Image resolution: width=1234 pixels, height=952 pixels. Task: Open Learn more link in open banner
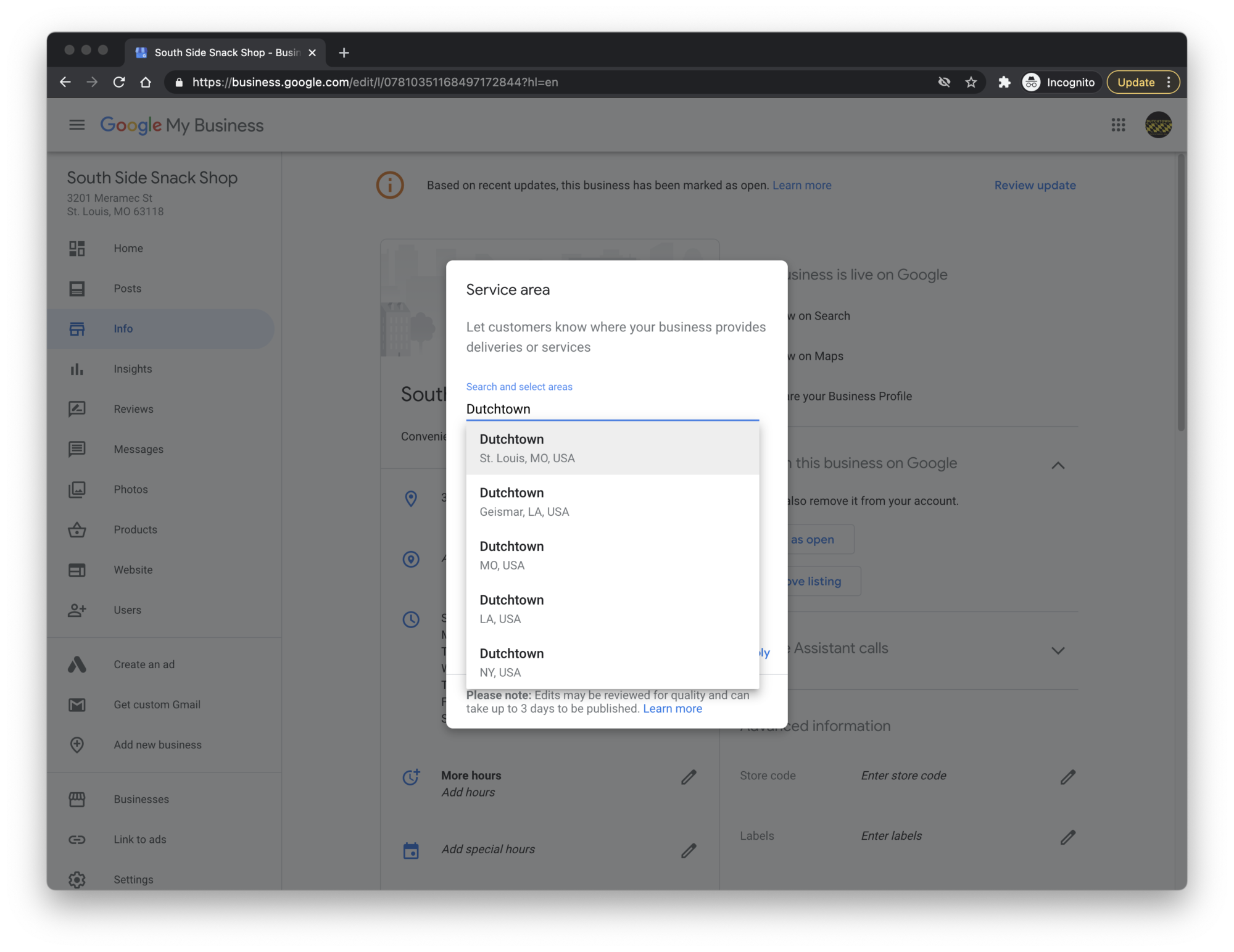click(801, 185)
